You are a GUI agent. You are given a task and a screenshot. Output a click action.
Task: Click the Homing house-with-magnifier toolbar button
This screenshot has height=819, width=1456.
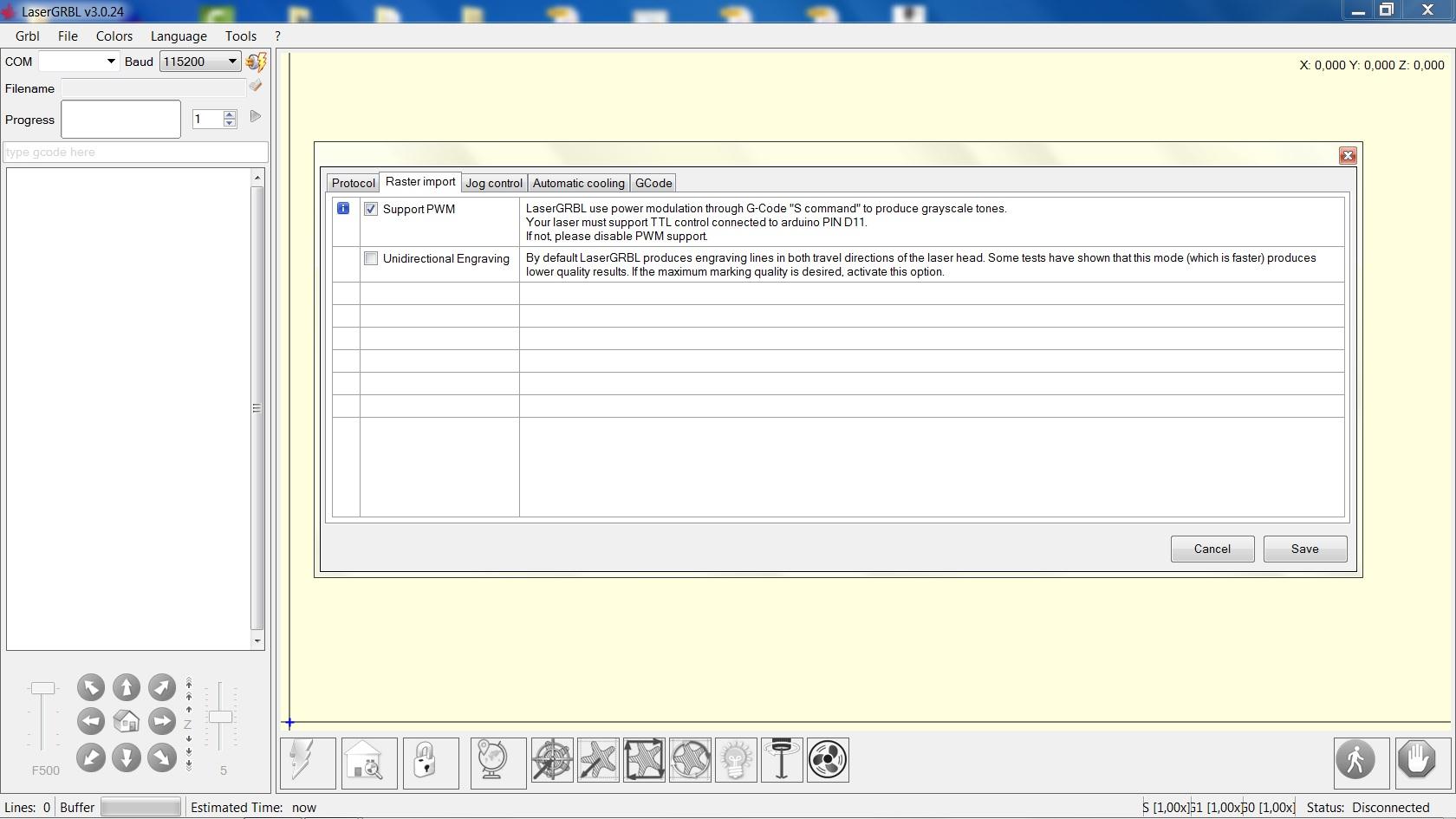[369, 763]
